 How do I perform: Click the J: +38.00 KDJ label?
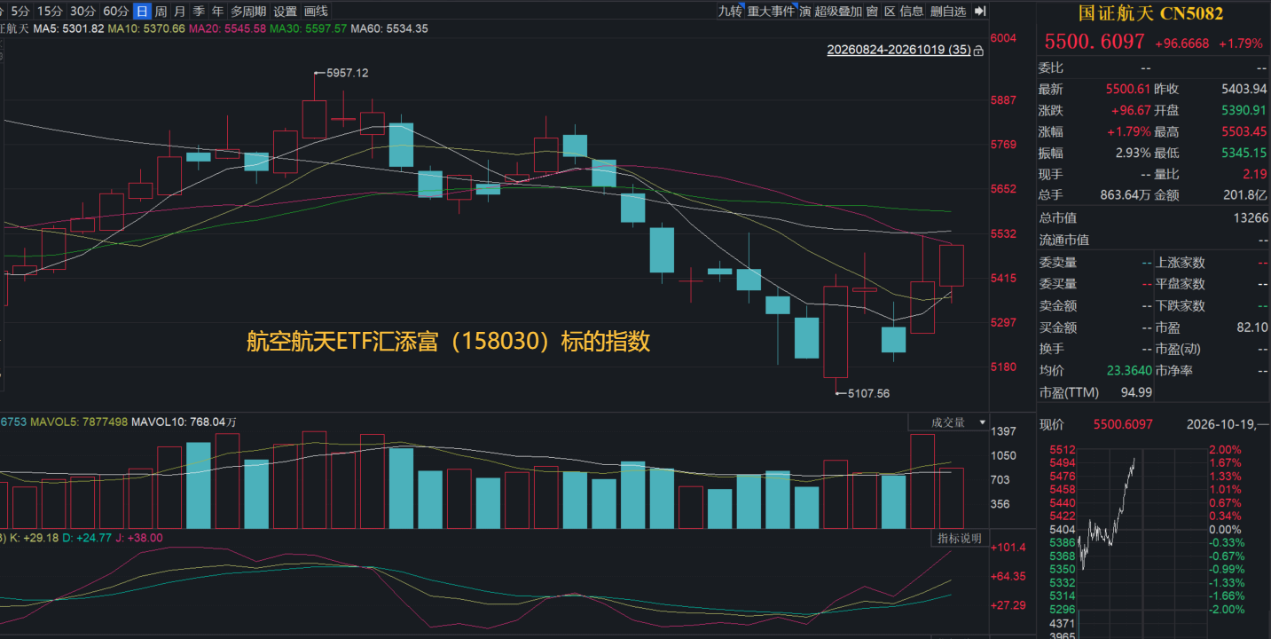(x=140, y=537)
